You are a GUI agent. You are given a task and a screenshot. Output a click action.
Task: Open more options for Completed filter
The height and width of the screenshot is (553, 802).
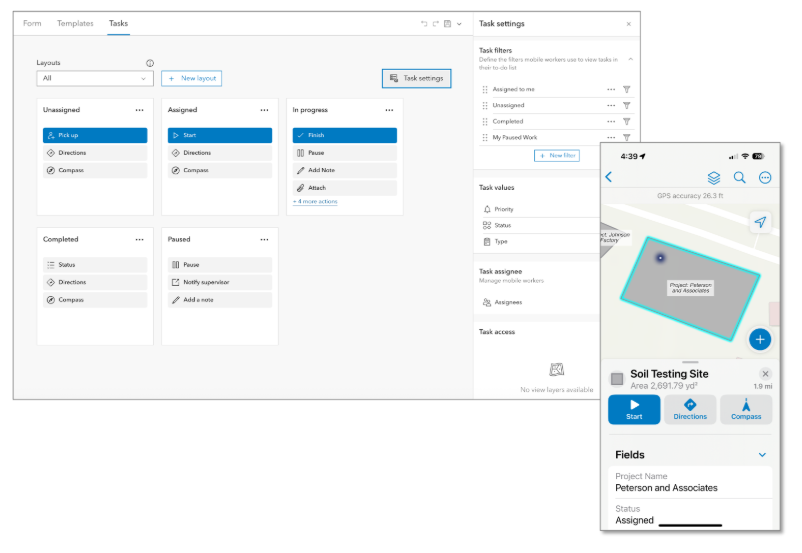coord(611,122)
